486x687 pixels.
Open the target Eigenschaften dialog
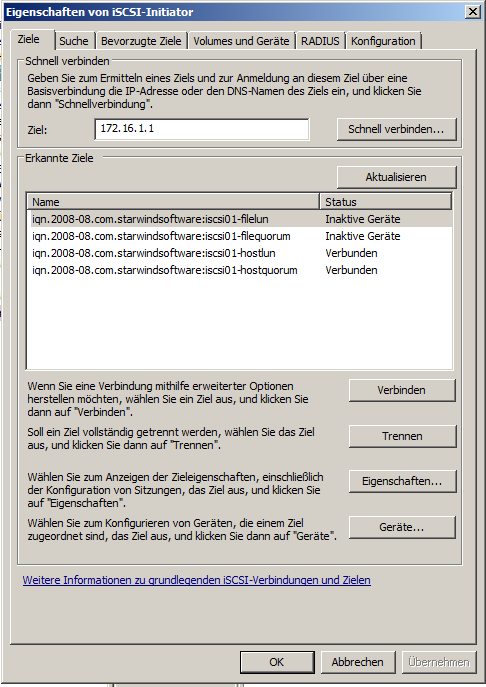402,482
